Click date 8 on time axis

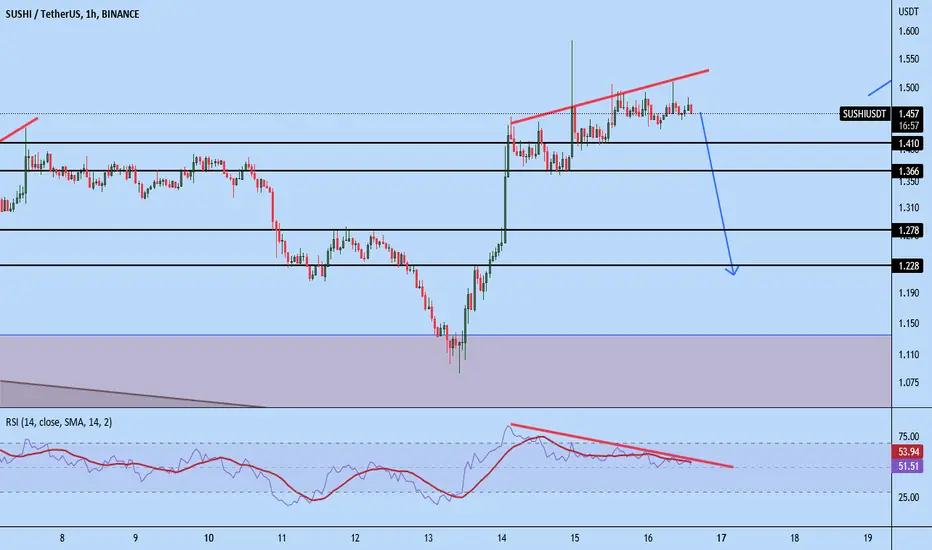point(62,538)
